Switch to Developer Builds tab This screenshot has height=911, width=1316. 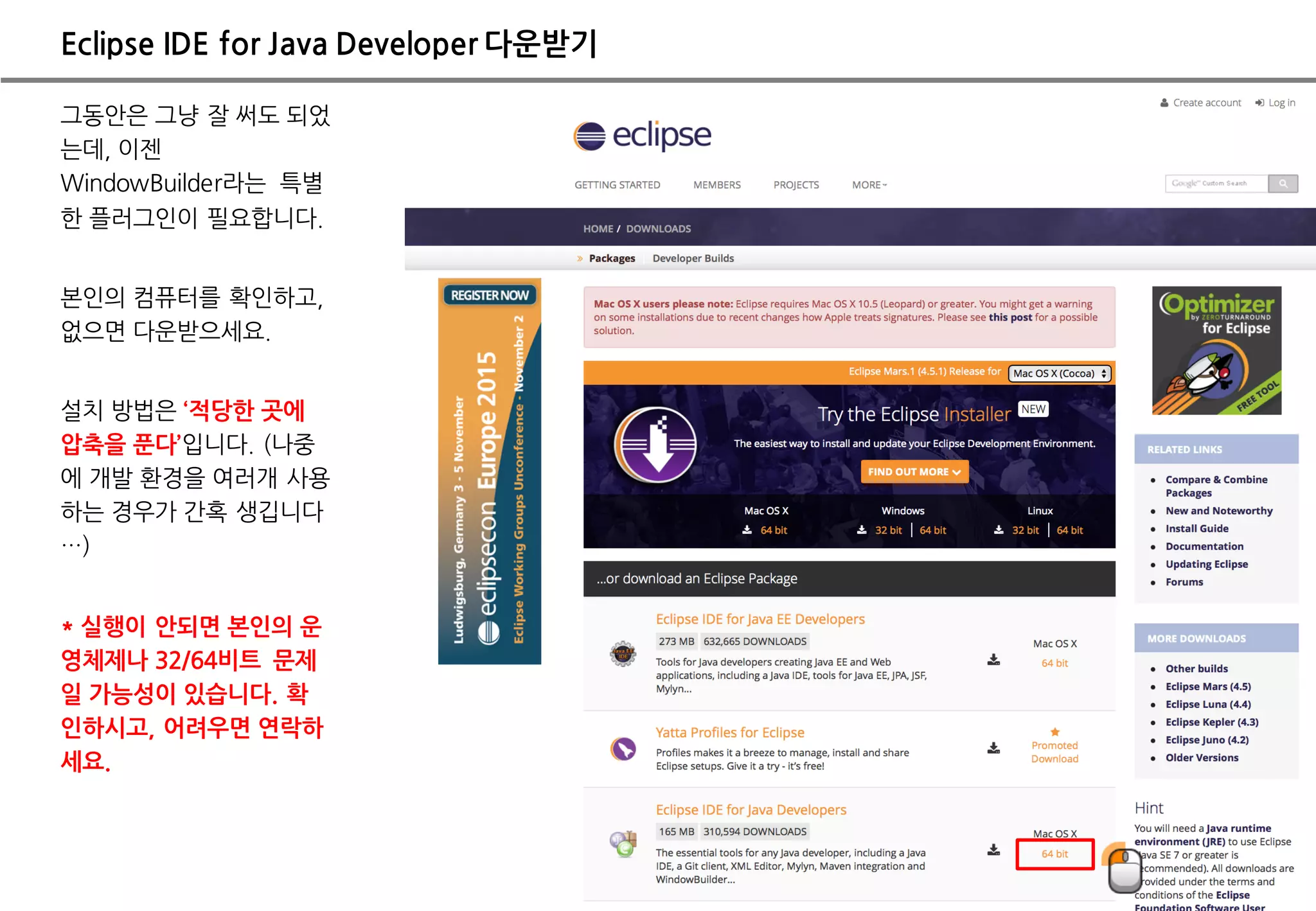pos(693,258)
